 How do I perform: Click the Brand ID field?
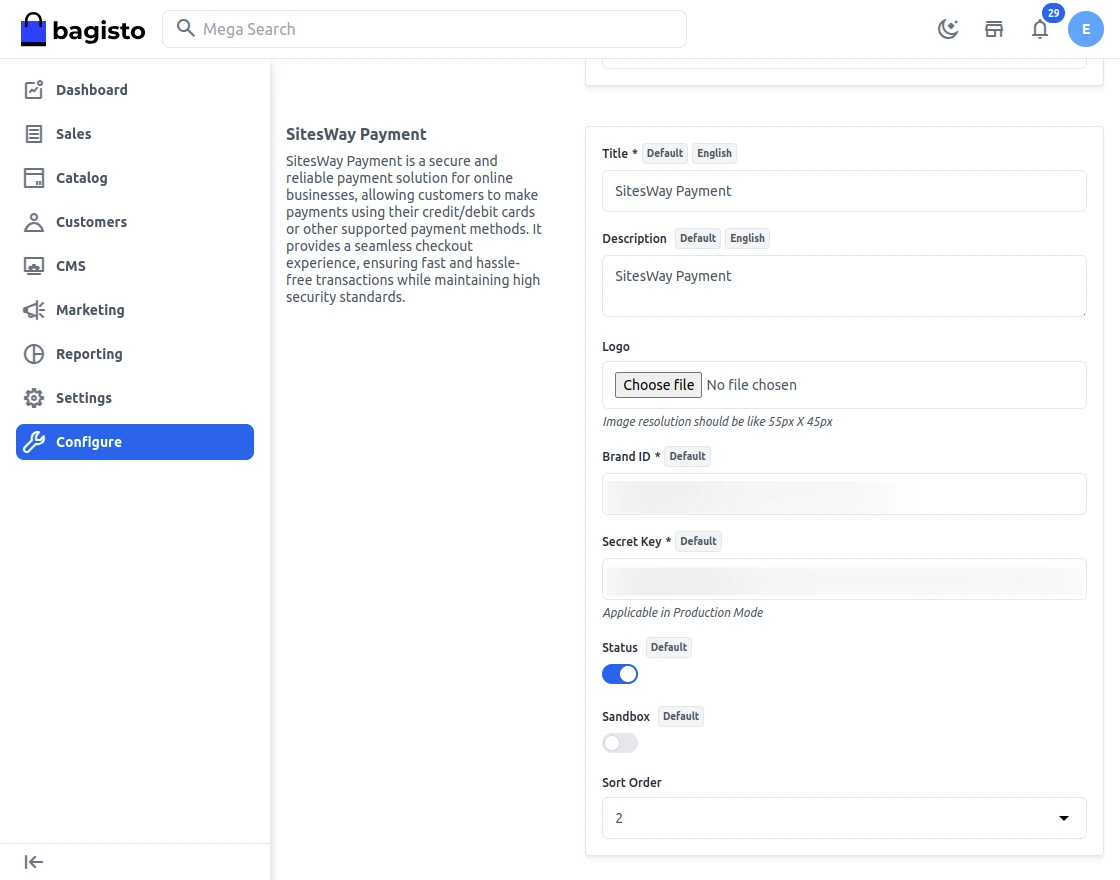pyautogui.click(x=844, y=494)
